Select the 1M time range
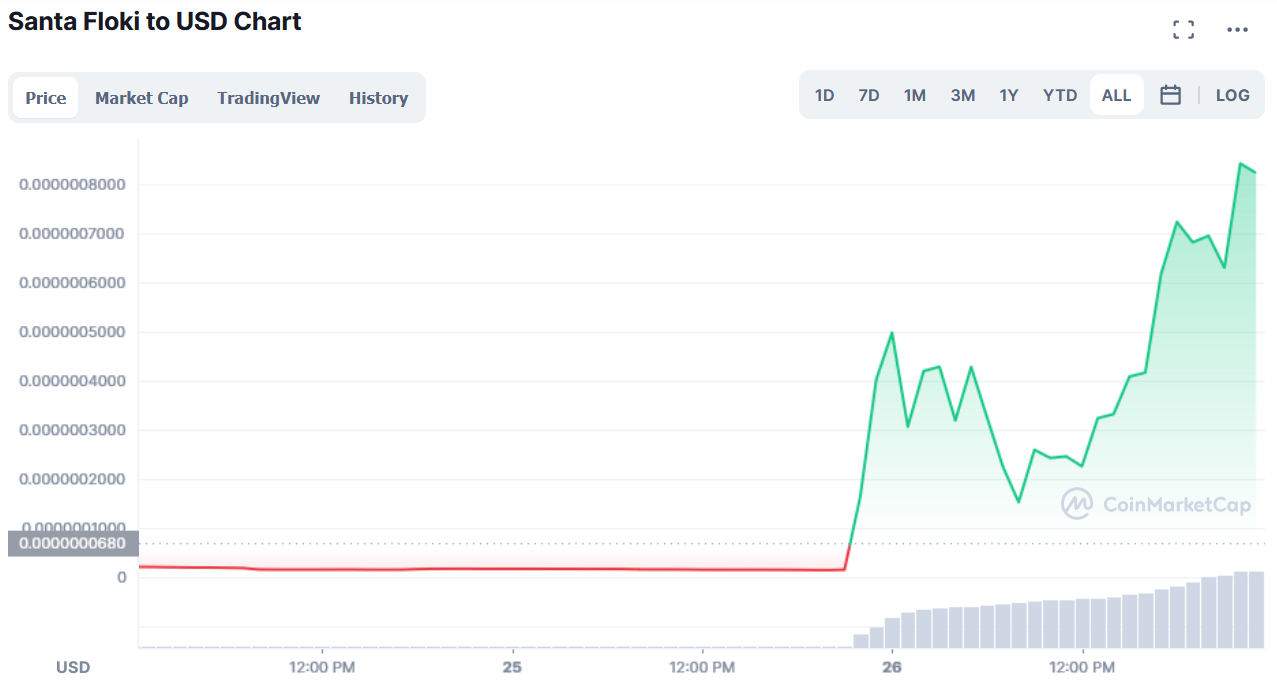 pos(915,95)
